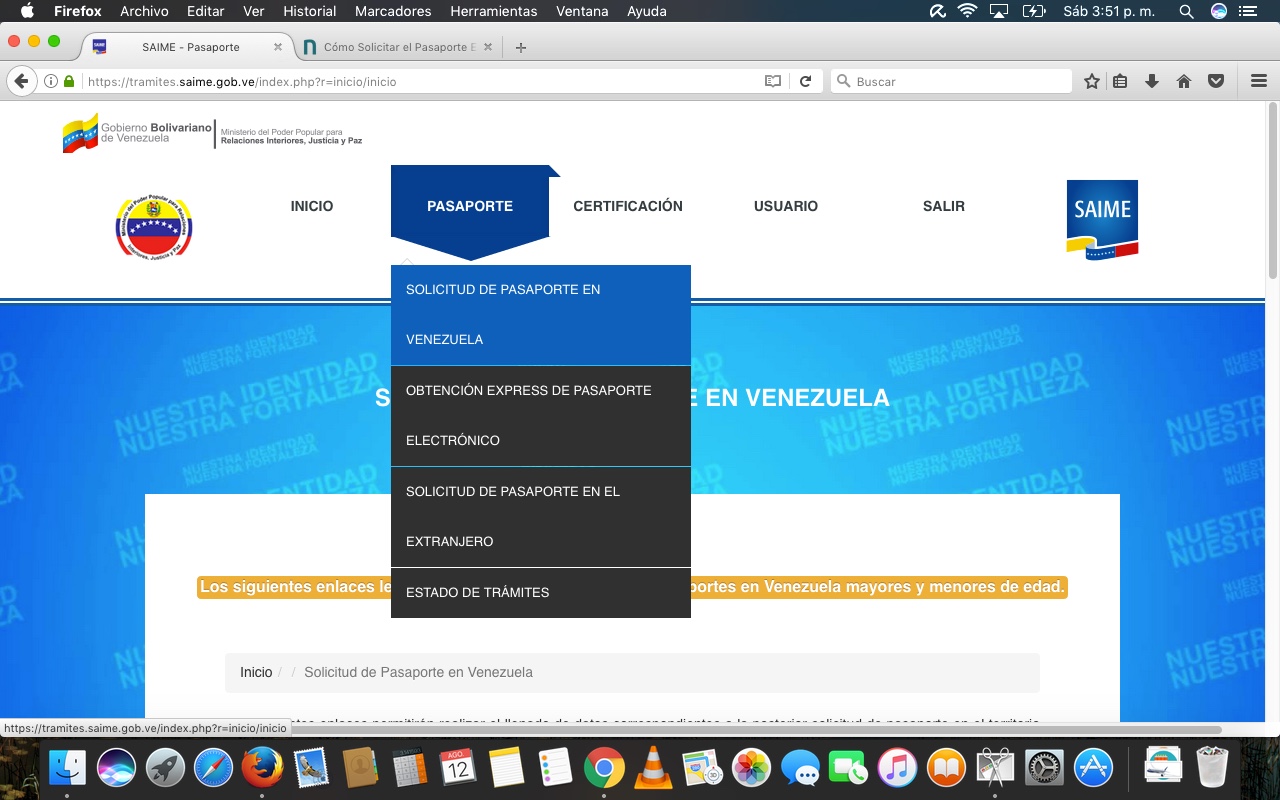Click PASAPORTE navigation tab
The width and height of the screenshot is (1280, 800).
coord(470,206)
